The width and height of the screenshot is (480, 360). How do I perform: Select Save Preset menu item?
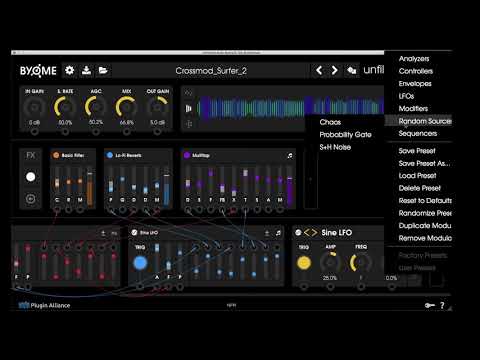pos(417,151)
